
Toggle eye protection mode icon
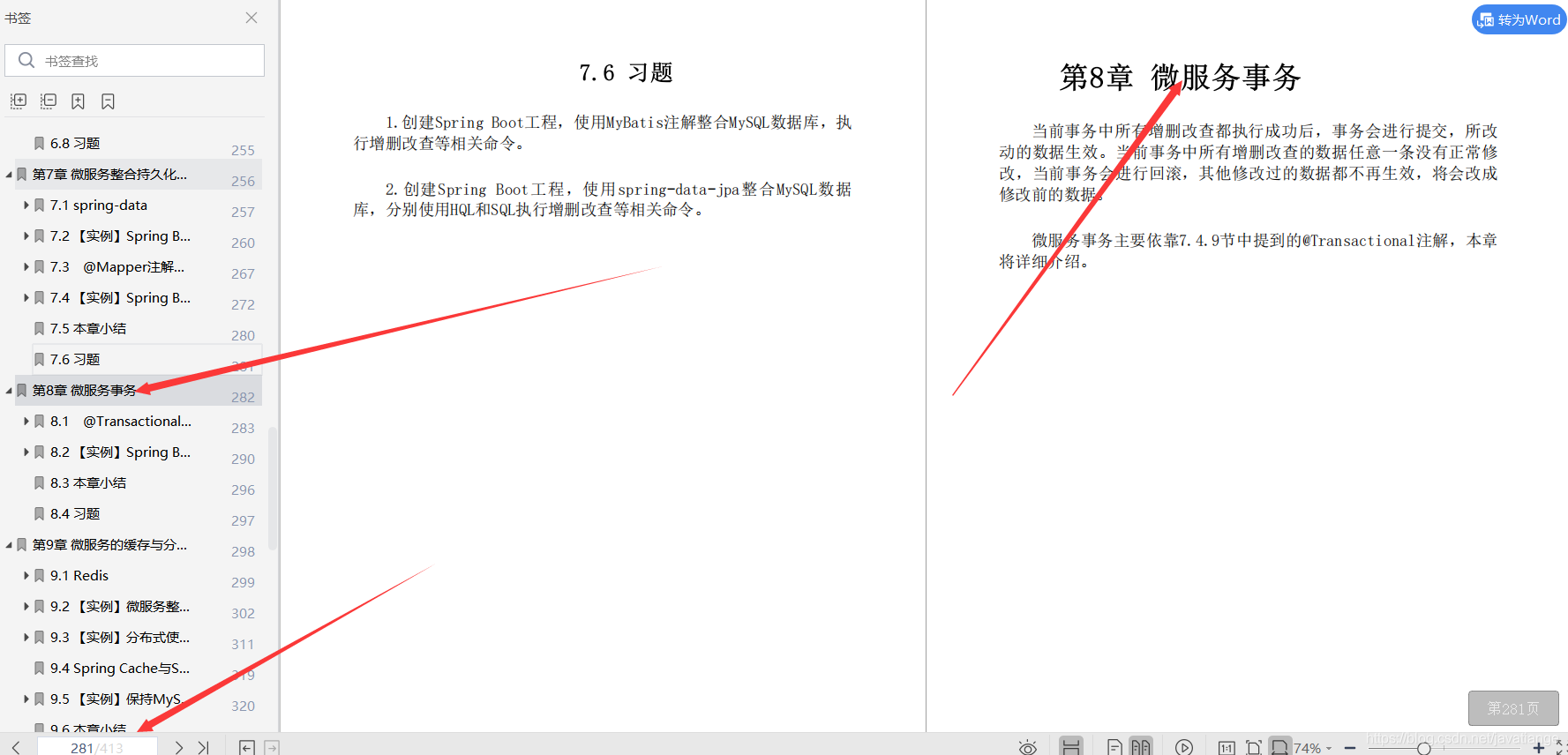coord(1027,747)
